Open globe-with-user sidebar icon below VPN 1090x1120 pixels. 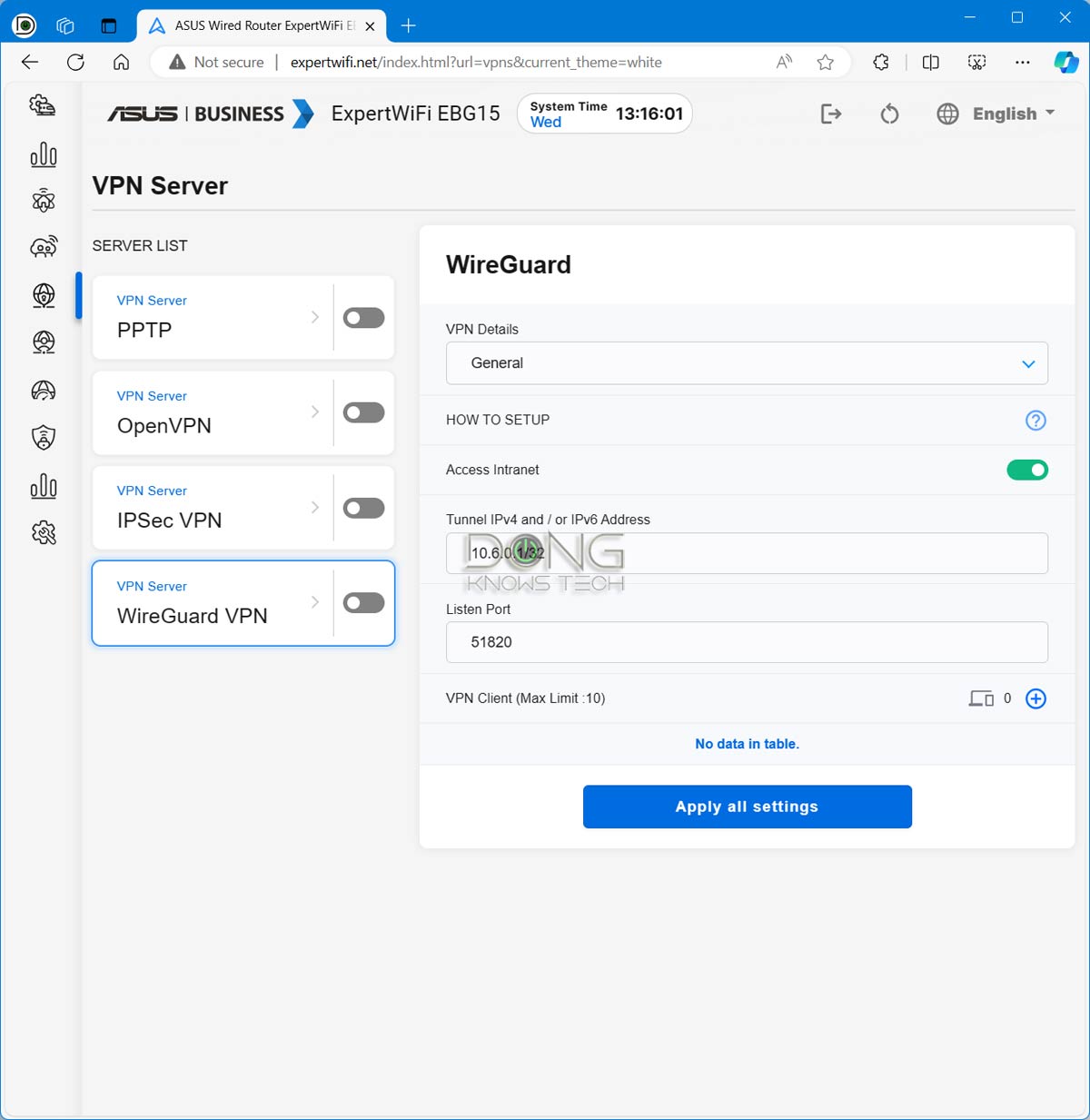(x=43, y=342)
